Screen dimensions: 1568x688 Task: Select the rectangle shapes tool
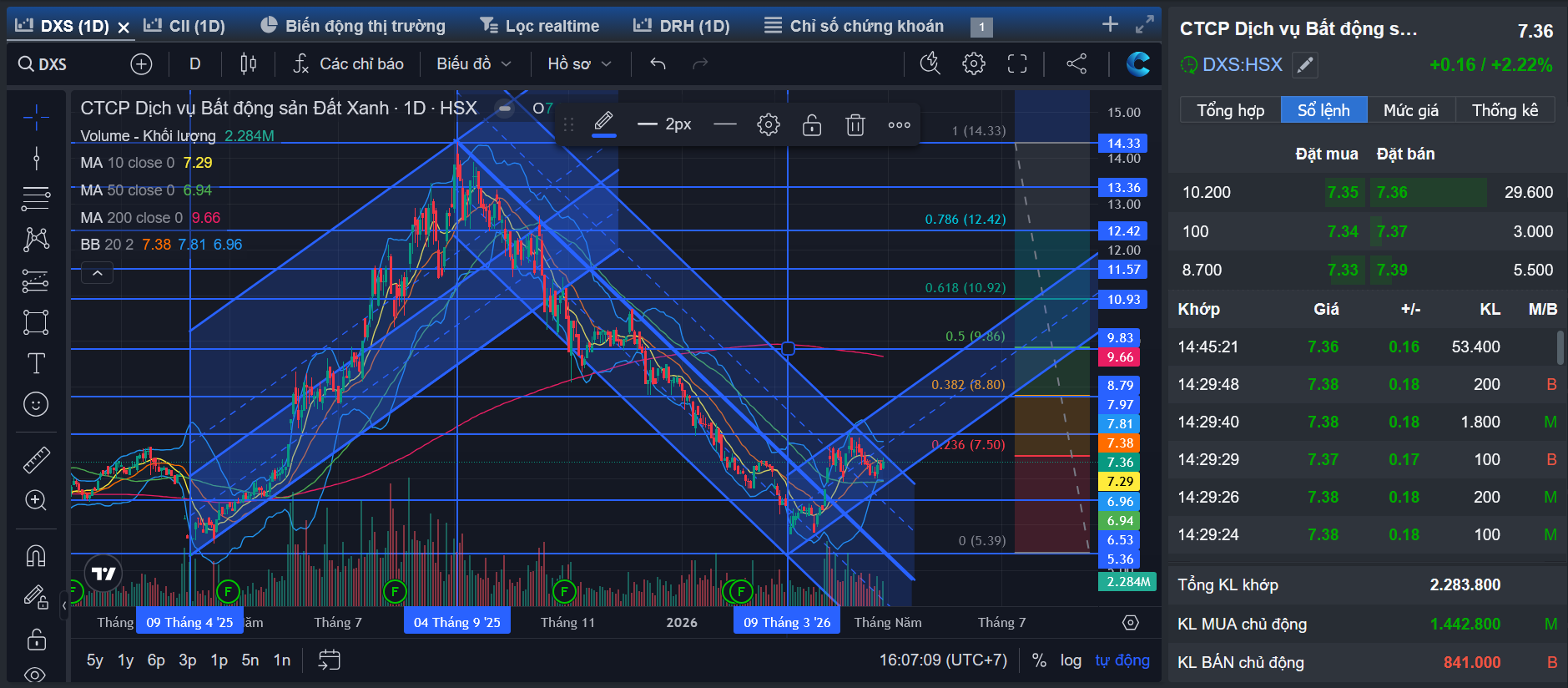point(36,322)
